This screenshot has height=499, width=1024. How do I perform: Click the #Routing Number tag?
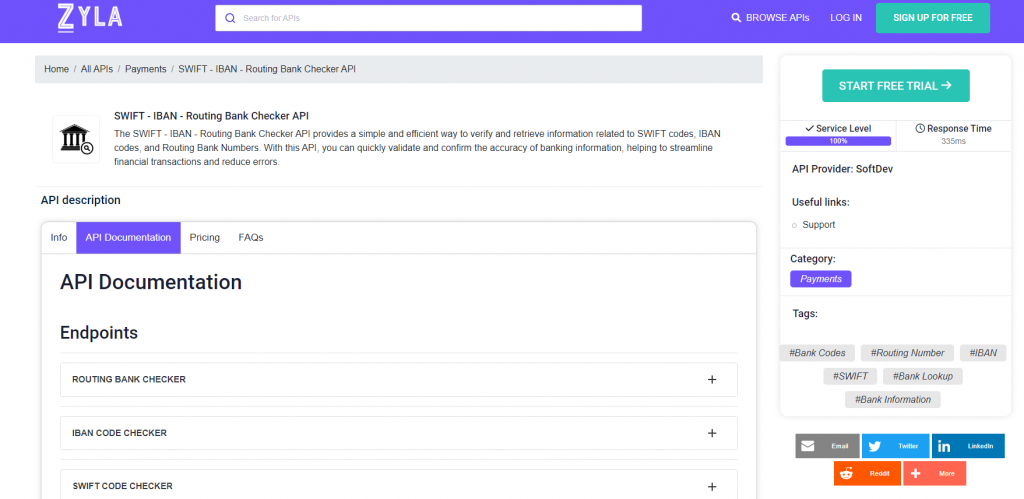coord(907,353)
